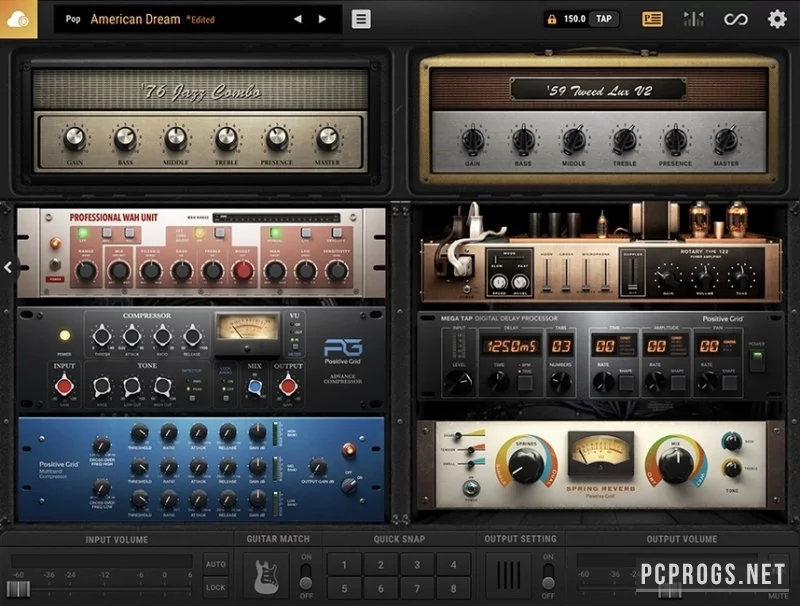Viewport: 800px width, 606px height.
Task: Click the Middle knob on '76 Jazz Combo
Action: (176, 139)
